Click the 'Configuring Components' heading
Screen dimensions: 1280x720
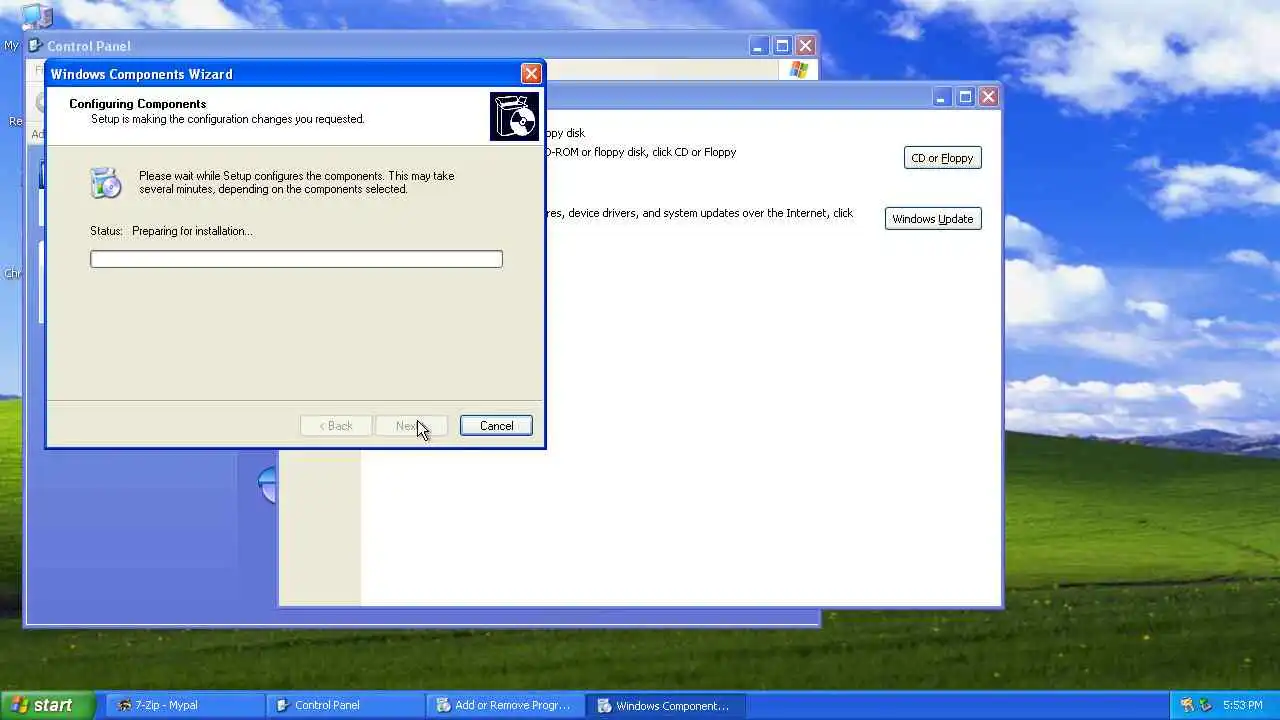[138, 104]
